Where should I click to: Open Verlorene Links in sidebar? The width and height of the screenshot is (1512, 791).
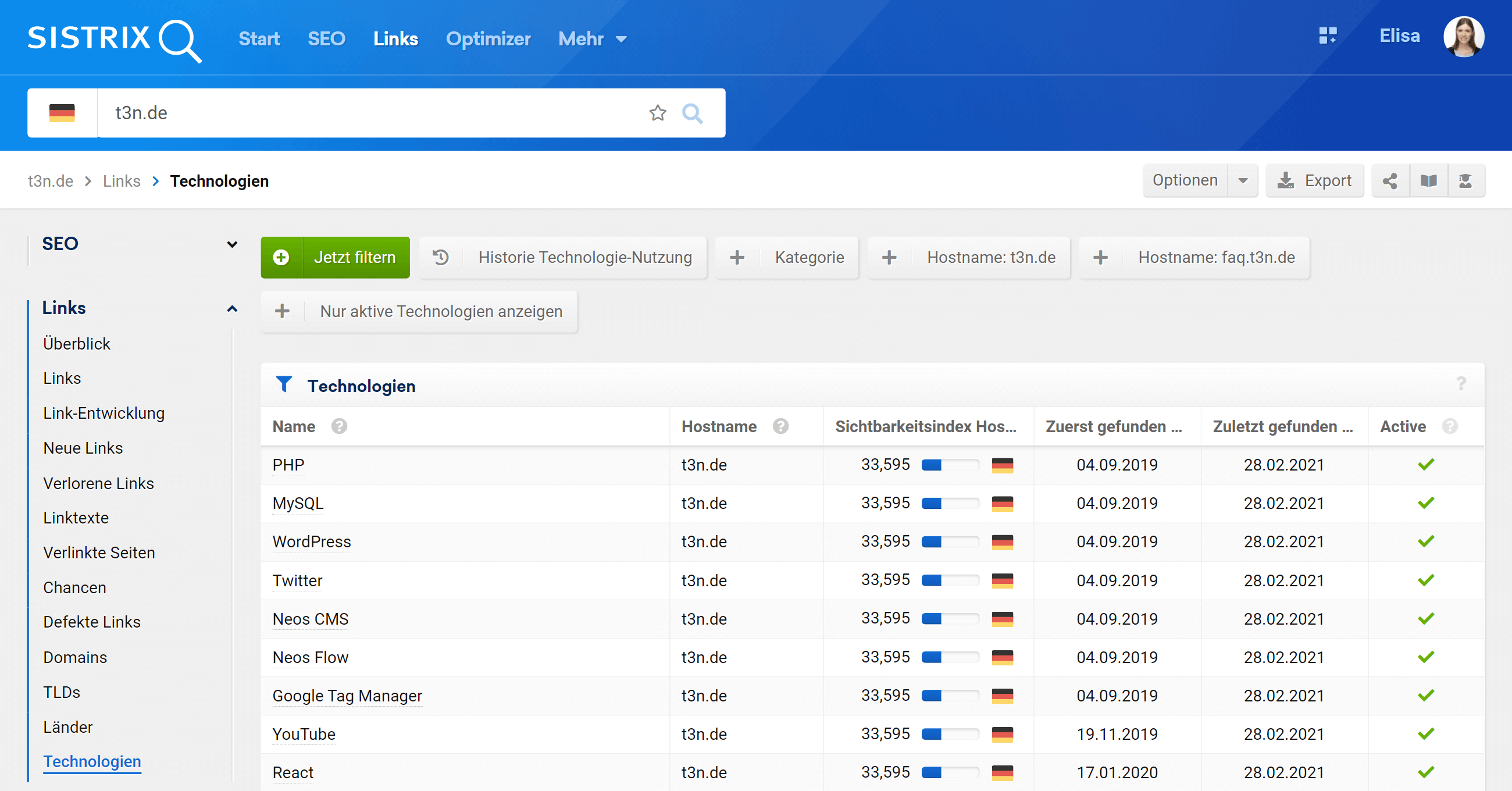coord(99,483)
